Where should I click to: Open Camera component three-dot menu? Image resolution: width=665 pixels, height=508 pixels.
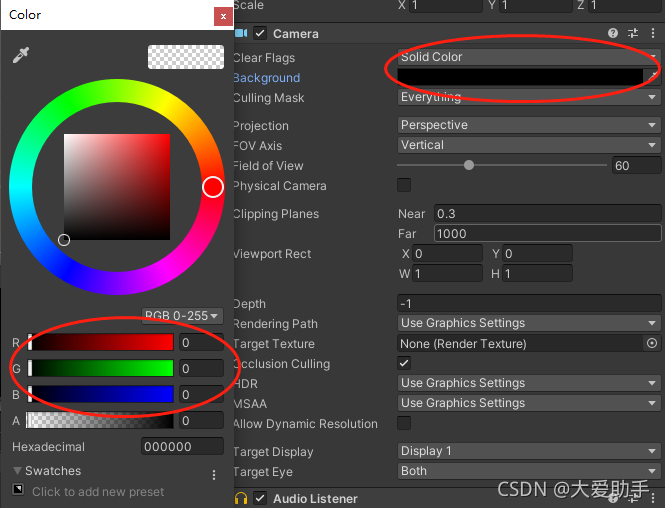653,33
